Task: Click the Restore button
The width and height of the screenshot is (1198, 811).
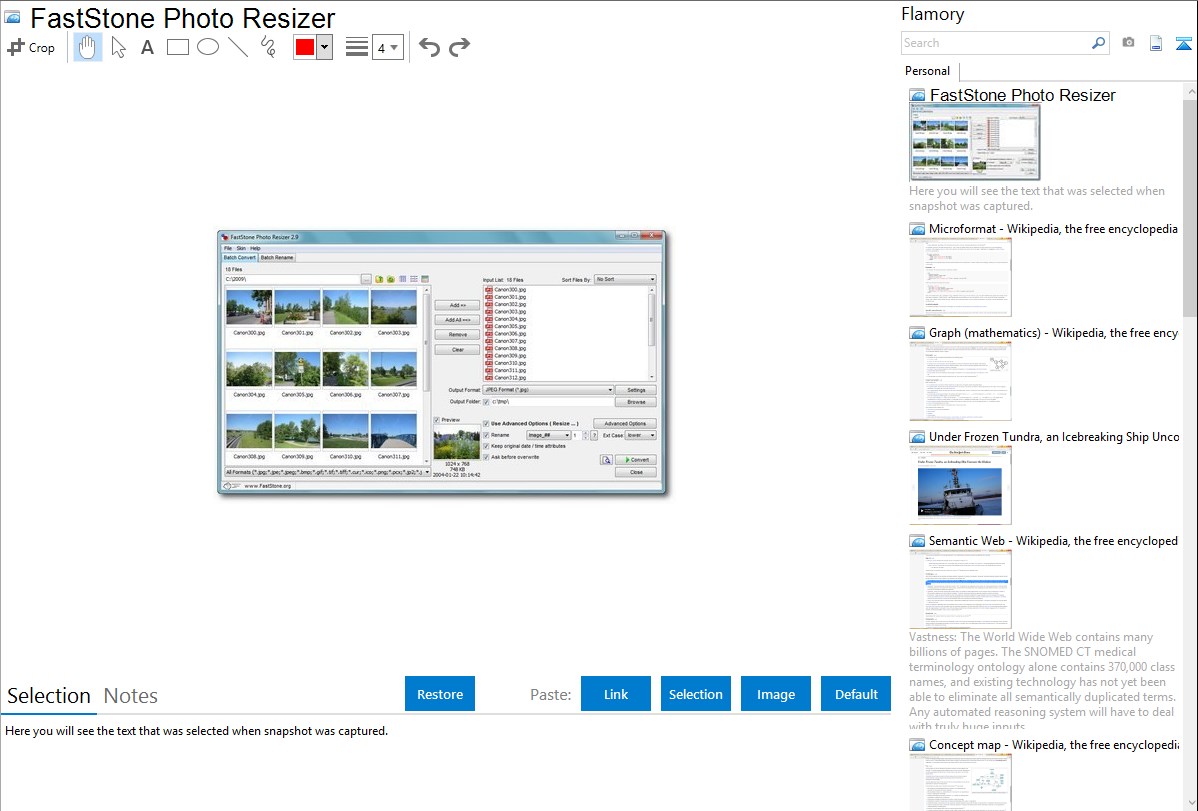Action: [x=440, y=694]
